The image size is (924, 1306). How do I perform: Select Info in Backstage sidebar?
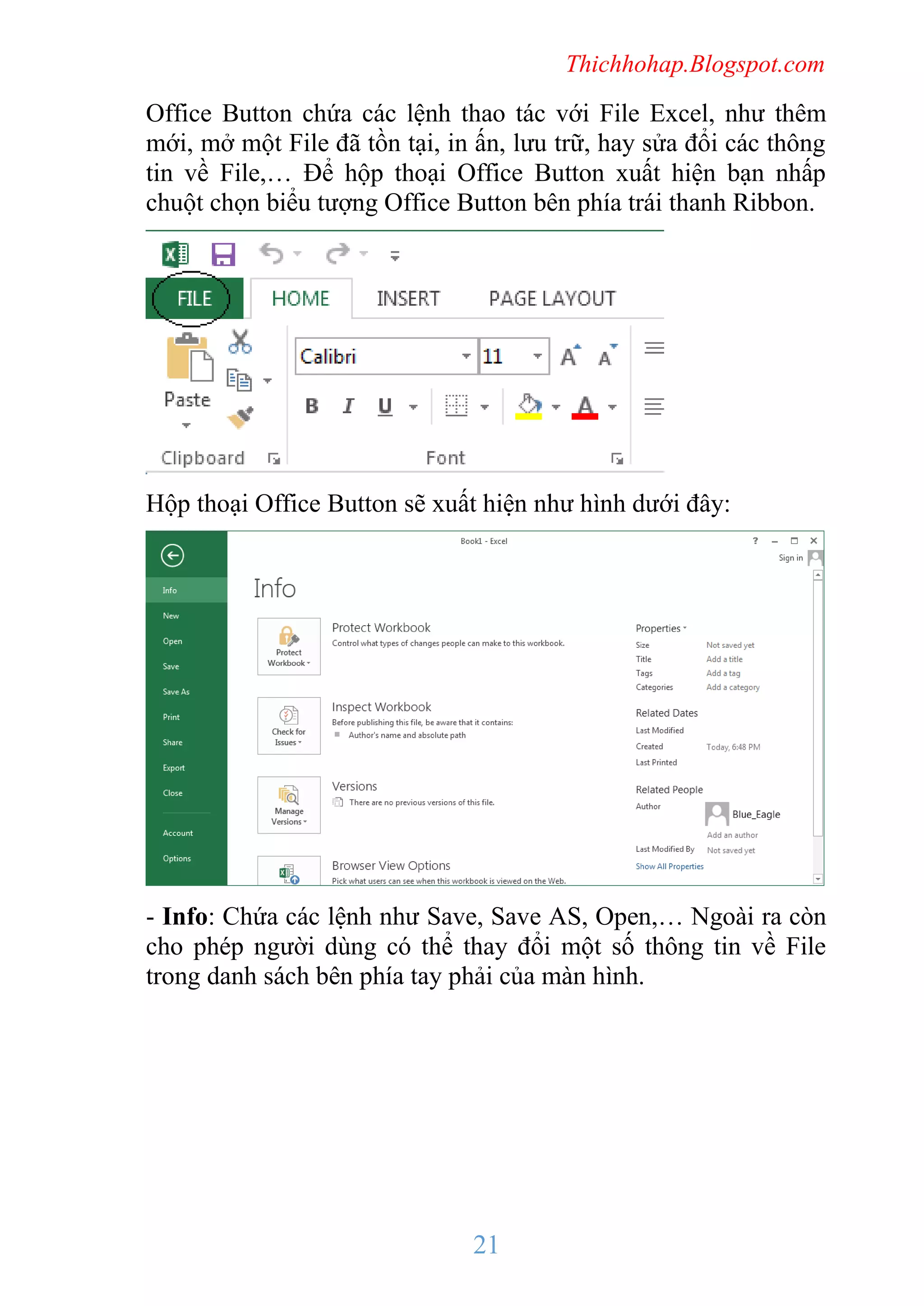tap(187, 591)
